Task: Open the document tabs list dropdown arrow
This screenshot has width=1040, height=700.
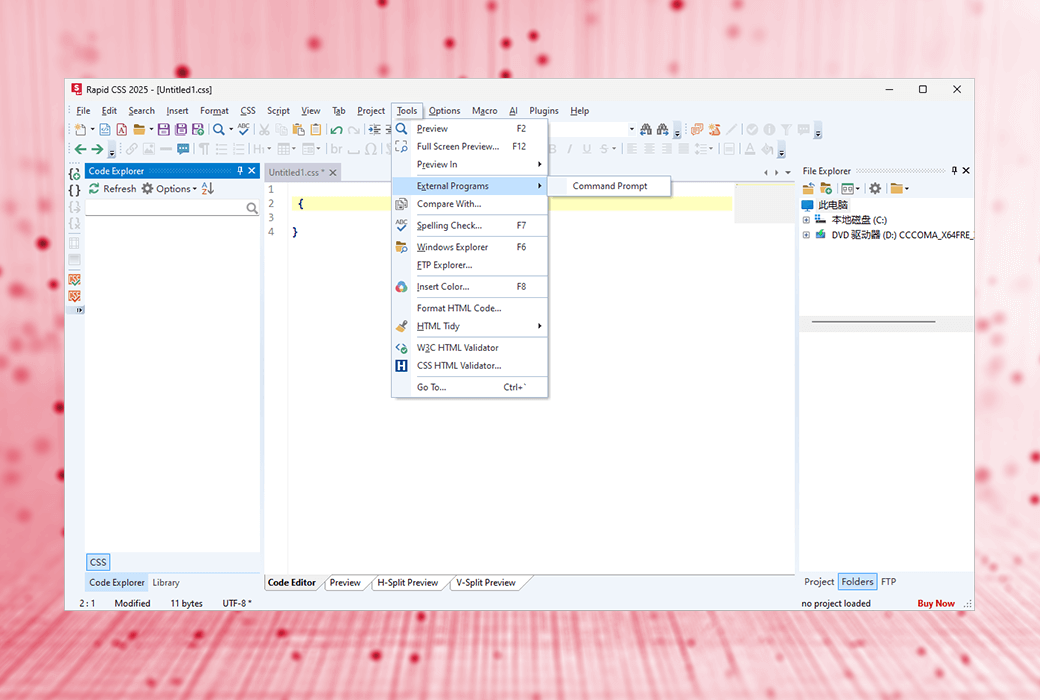Action: 788,173
